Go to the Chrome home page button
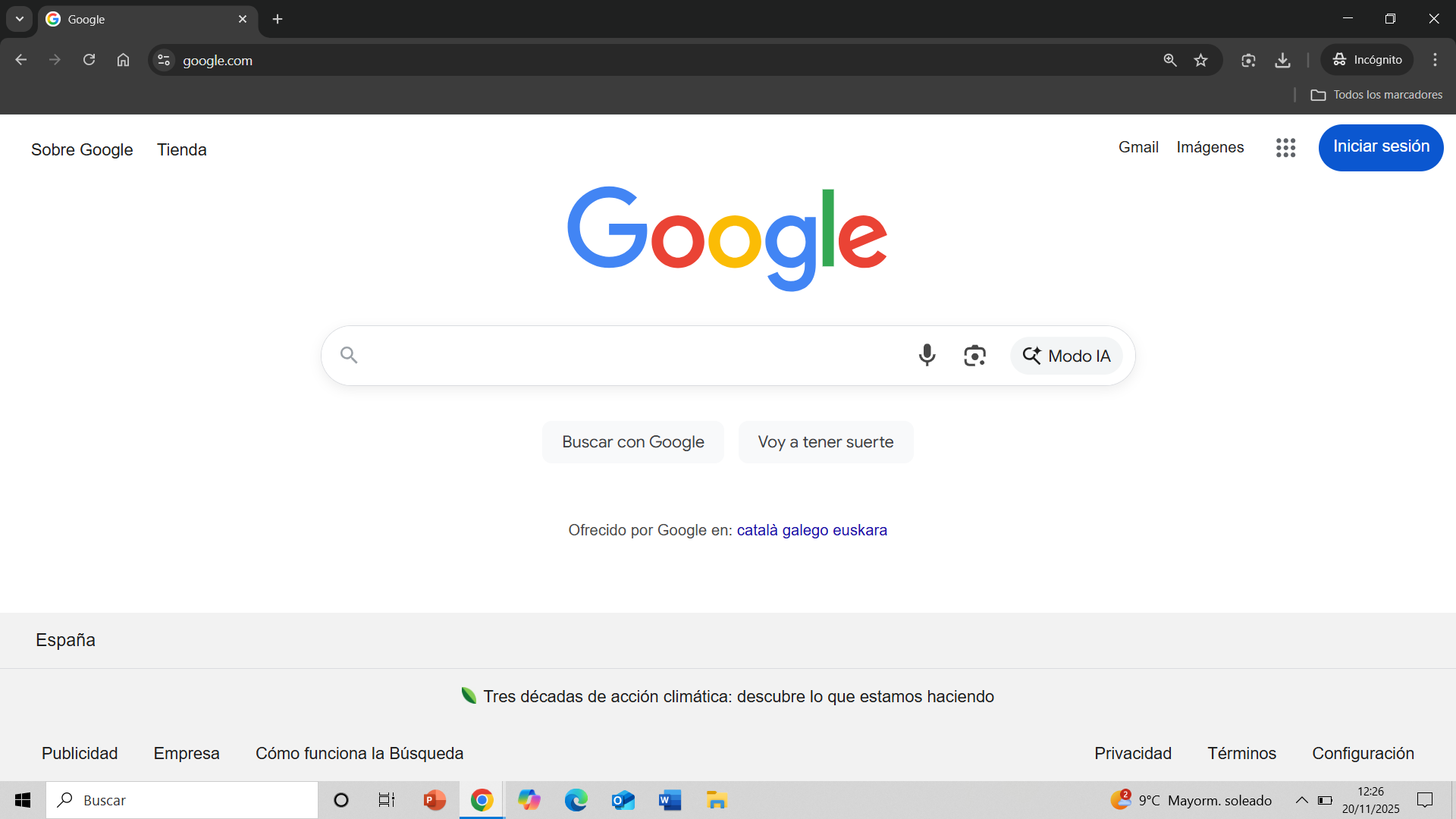1456x819 pixels. pyautogui.click(x=123, y=60)
